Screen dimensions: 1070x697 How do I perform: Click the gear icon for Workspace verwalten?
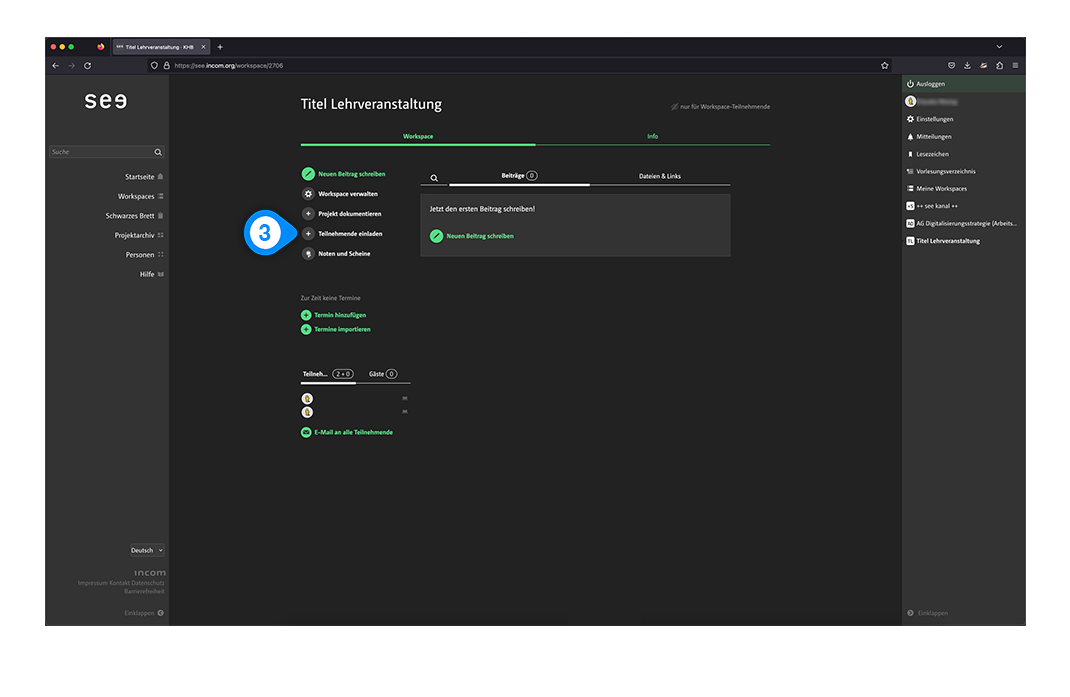click(x=308, y=194)
